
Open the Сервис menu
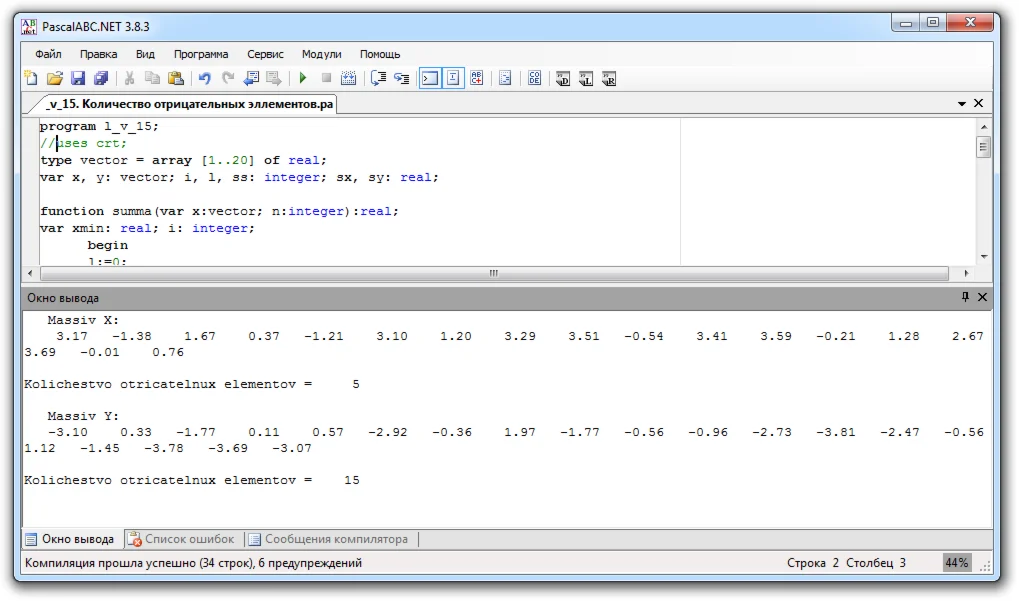[265, 54]
